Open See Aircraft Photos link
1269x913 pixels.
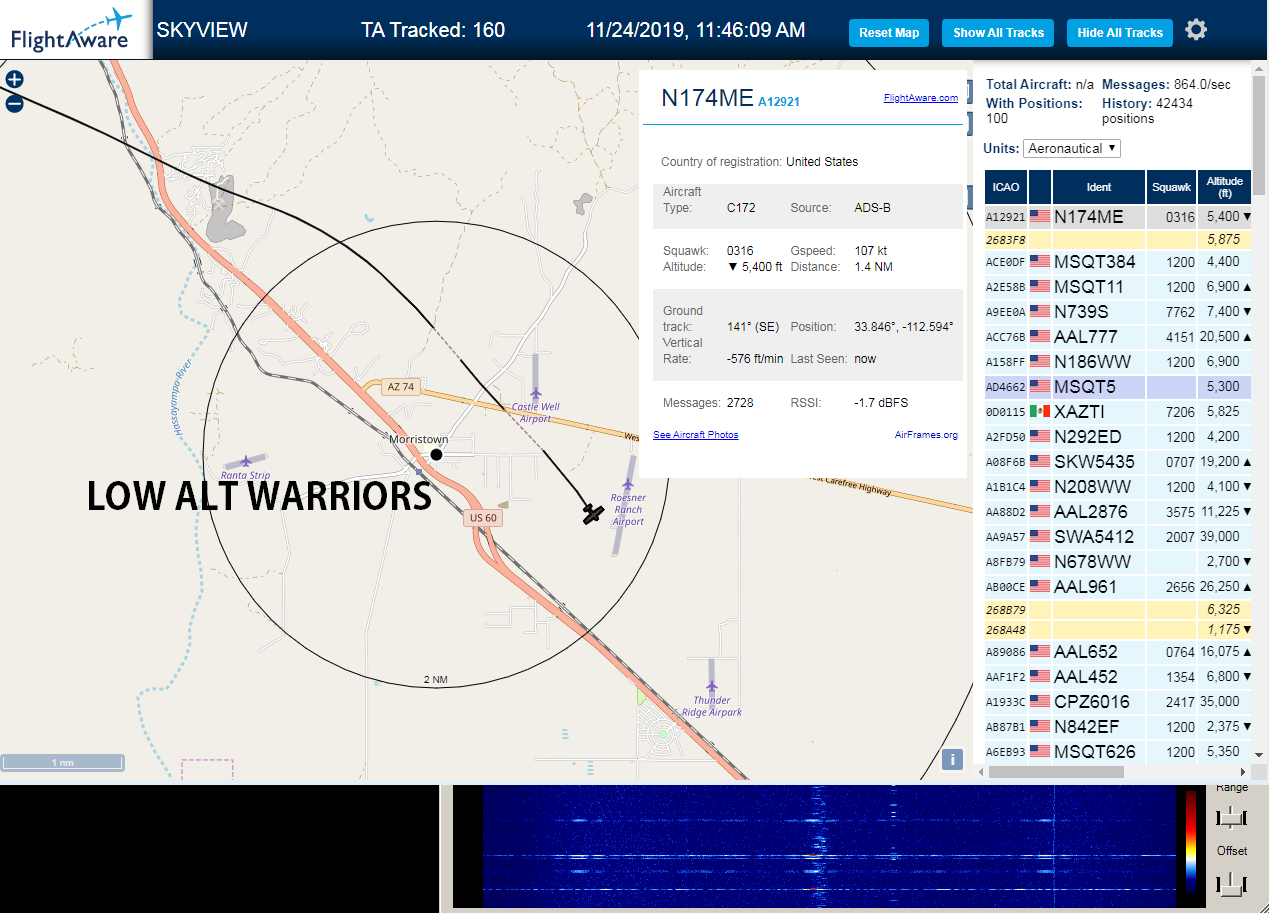click(x=695, y=435)
